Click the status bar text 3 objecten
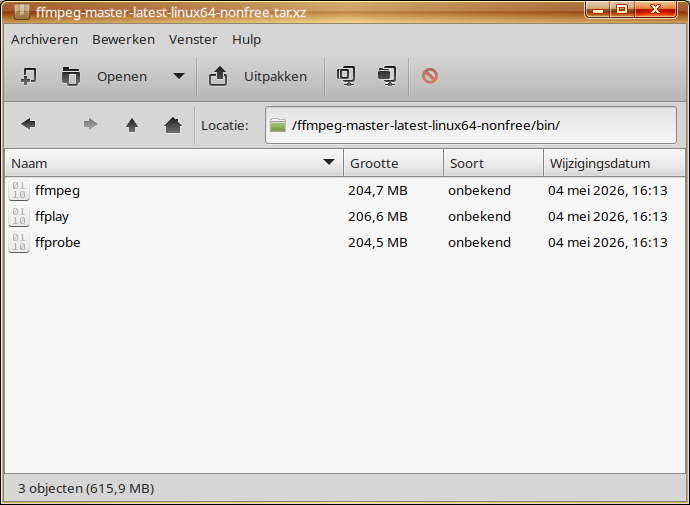Image resolution: width=690 pixels, height=505 pixels. [x=86, y=489]
